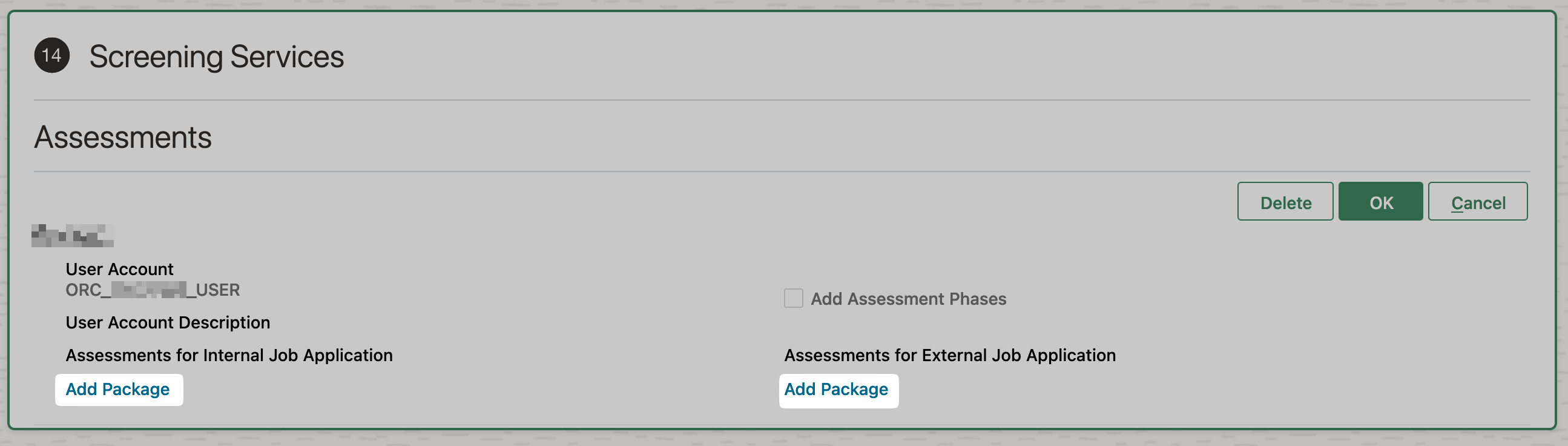Click the Delete button

pyautogui.click(x=1285, y=202)
